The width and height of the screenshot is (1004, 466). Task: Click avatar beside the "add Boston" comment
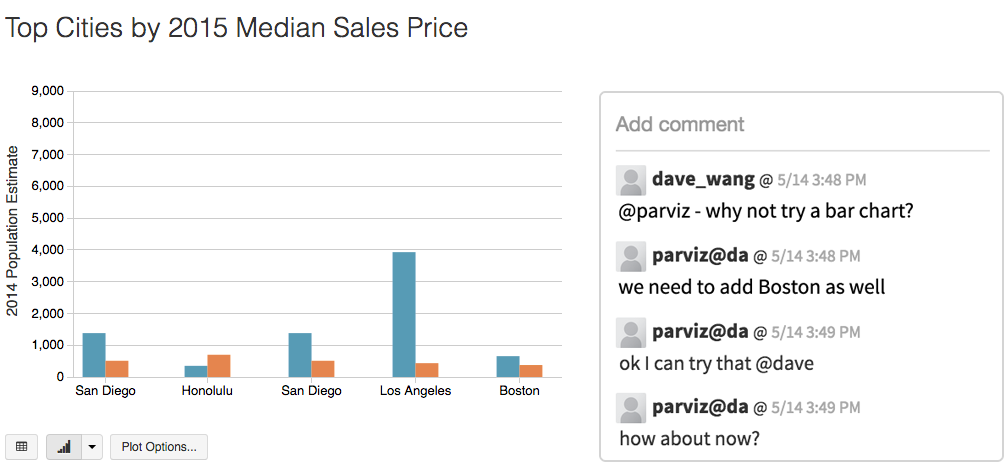[631, 257]
